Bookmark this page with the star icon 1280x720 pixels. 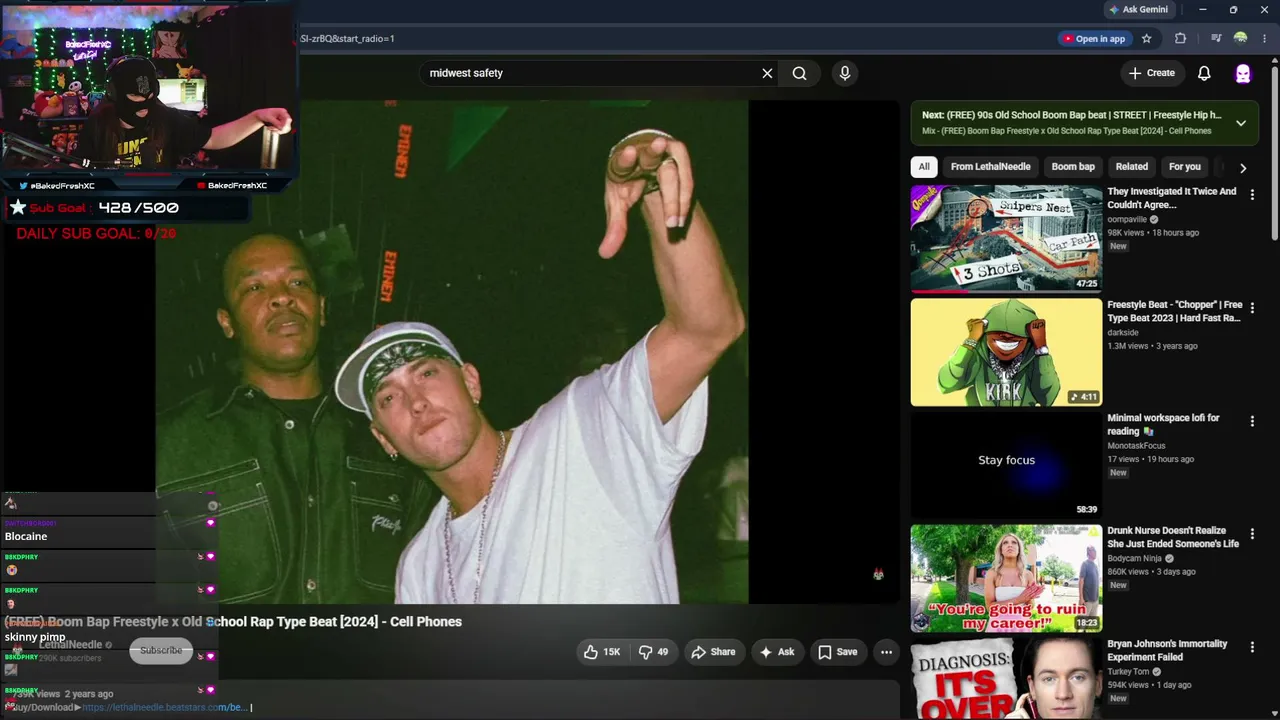click(1147, 39)
